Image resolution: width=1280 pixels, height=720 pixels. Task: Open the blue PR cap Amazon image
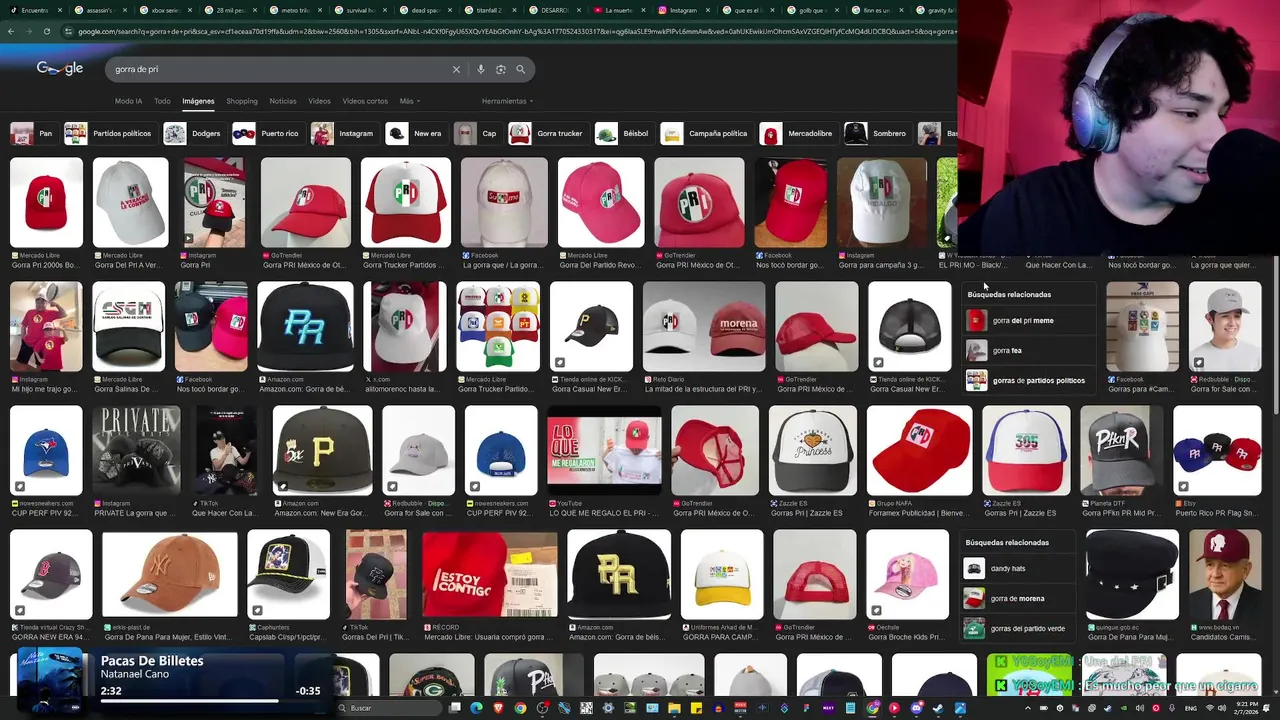pos(305,327)
